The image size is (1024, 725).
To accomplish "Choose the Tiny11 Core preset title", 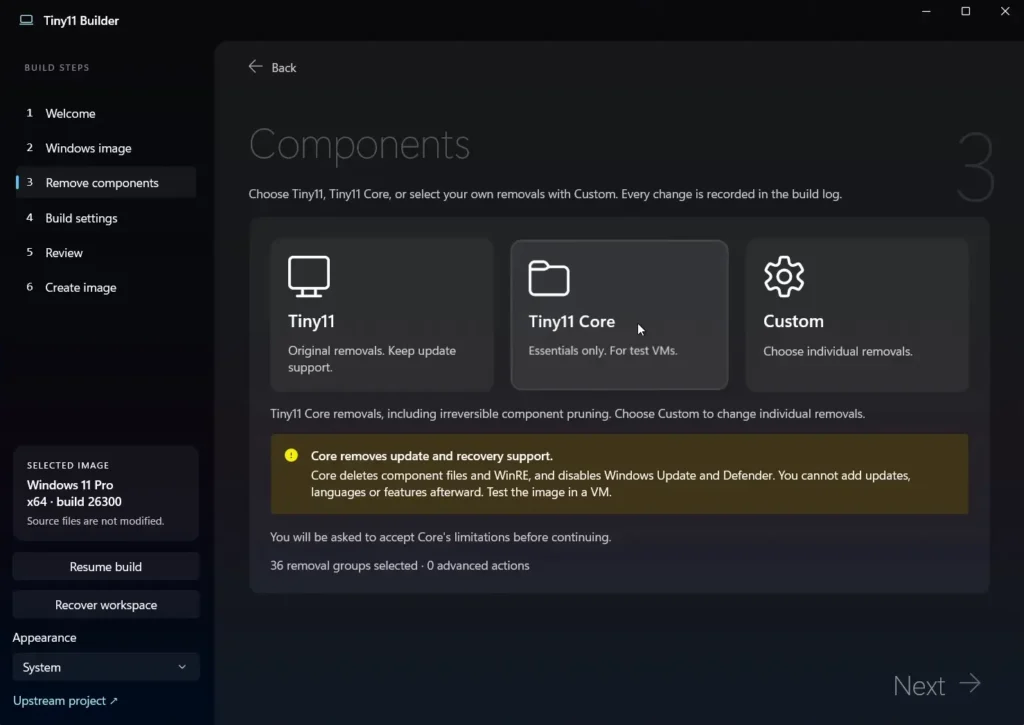I will click(x=571, y=321).
